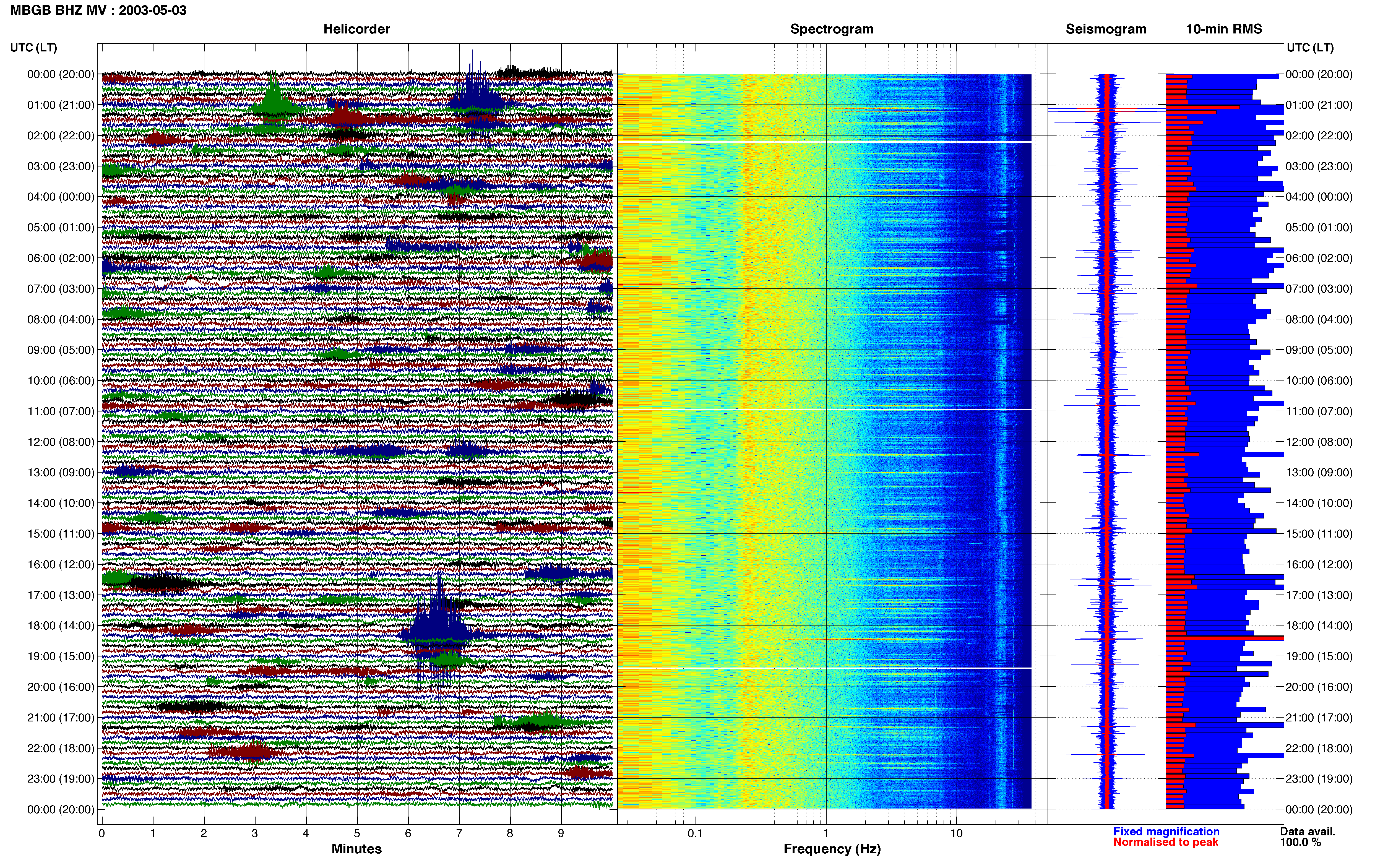
Task: Select the 10-min RMS panel heading
Action: point(1224,29)
